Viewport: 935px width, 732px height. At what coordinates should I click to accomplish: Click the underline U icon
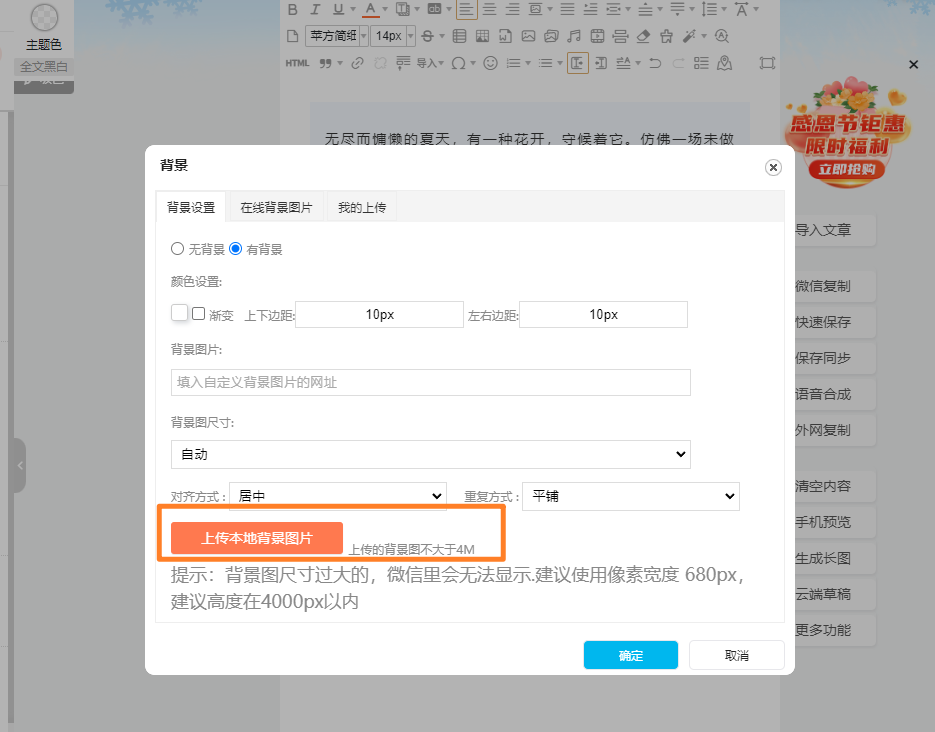tap(338, 10)
